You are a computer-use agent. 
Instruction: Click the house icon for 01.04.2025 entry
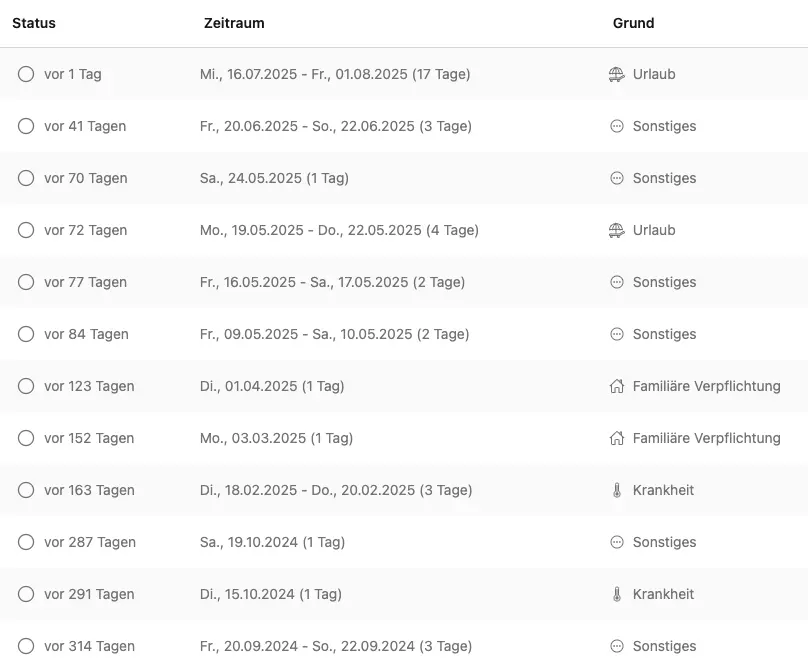[x=616, y=386]
